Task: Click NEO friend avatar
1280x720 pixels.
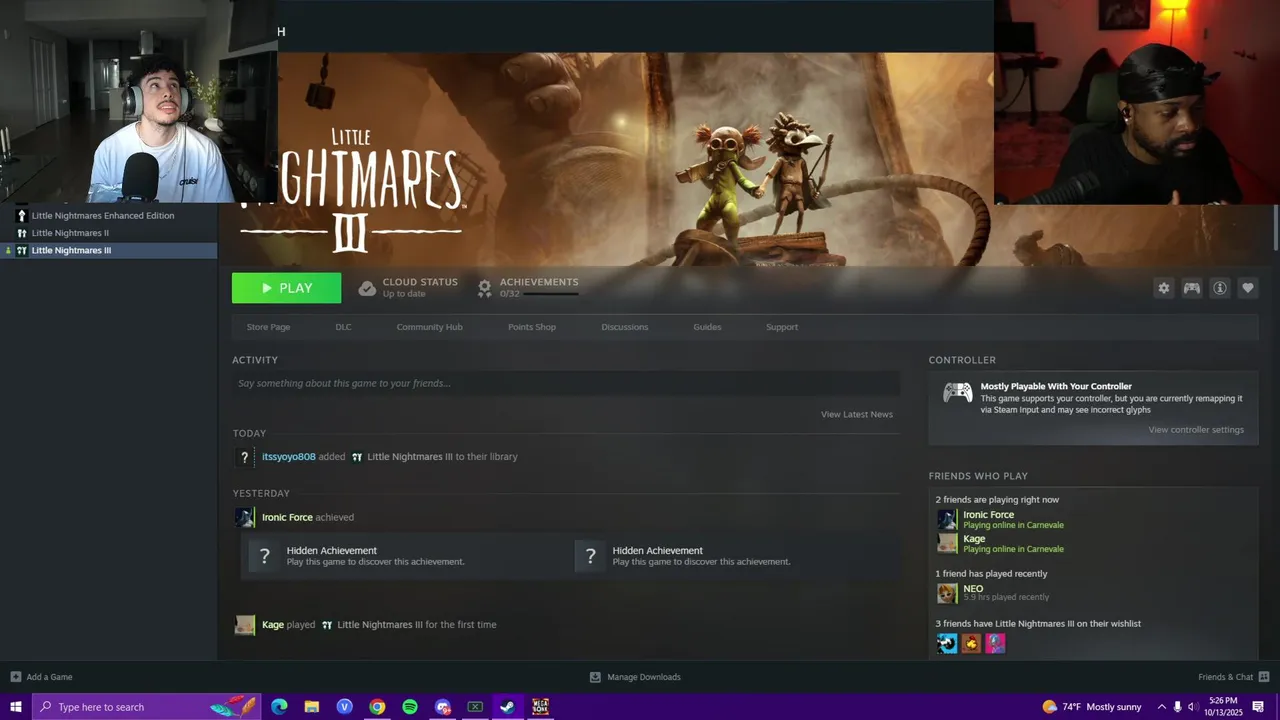Action: (947, 593)
